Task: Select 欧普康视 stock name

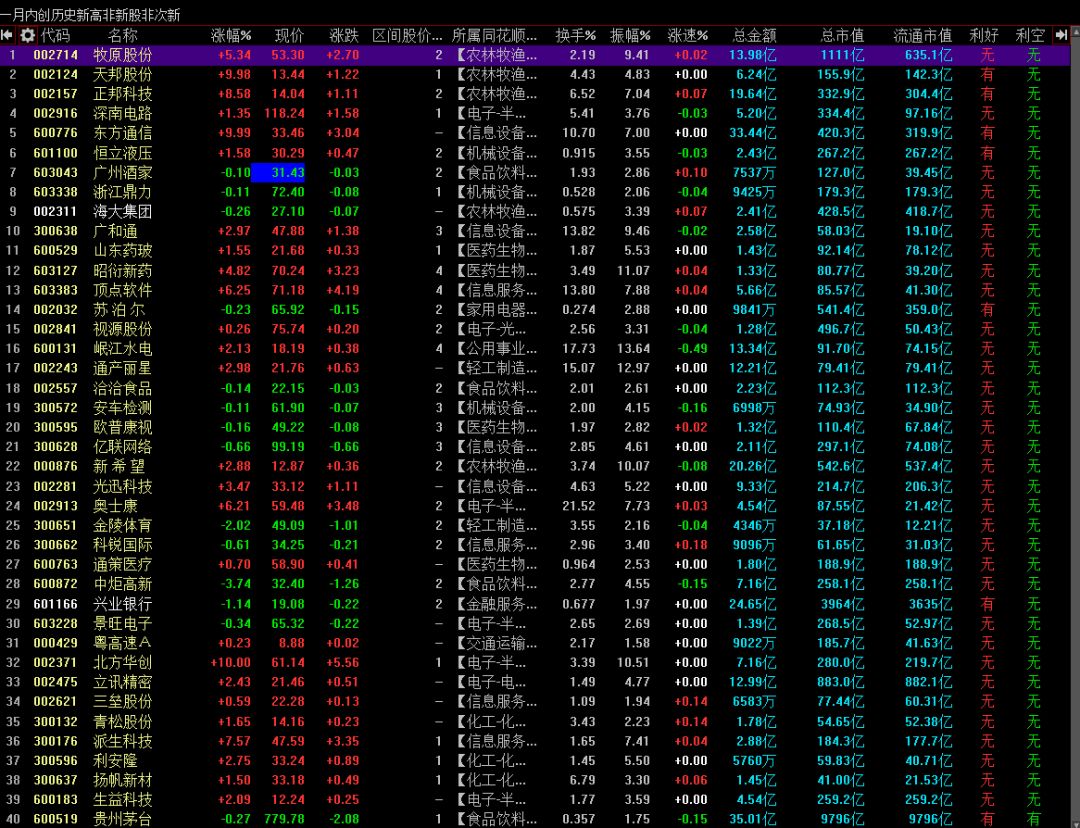Action: pyautogui.click(x=123, y=427)
